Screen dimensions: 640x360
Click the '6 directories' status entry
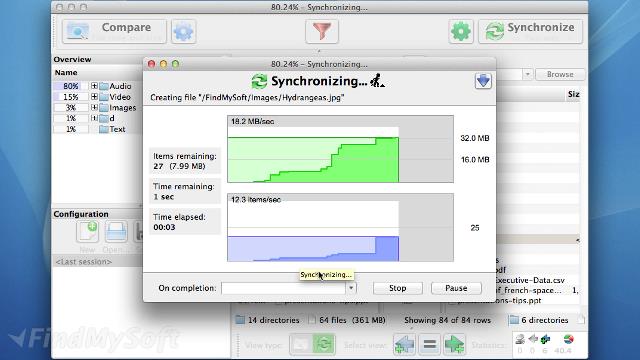pos(539,320)
